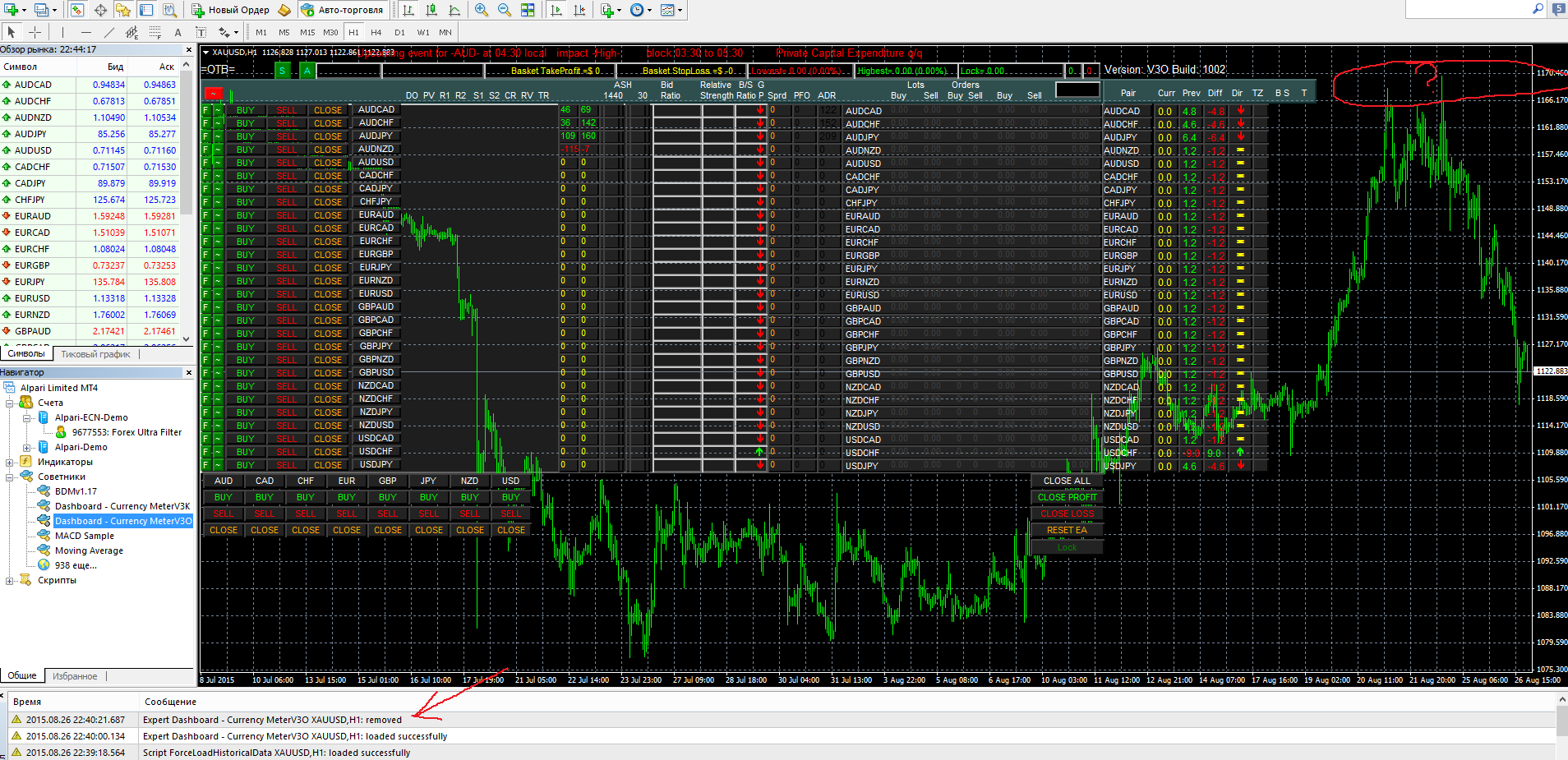The width and height of the screenshot is (1568, 760).
Task: Open the Strategy Tester magnifier icon
Action: pos(169,10)
